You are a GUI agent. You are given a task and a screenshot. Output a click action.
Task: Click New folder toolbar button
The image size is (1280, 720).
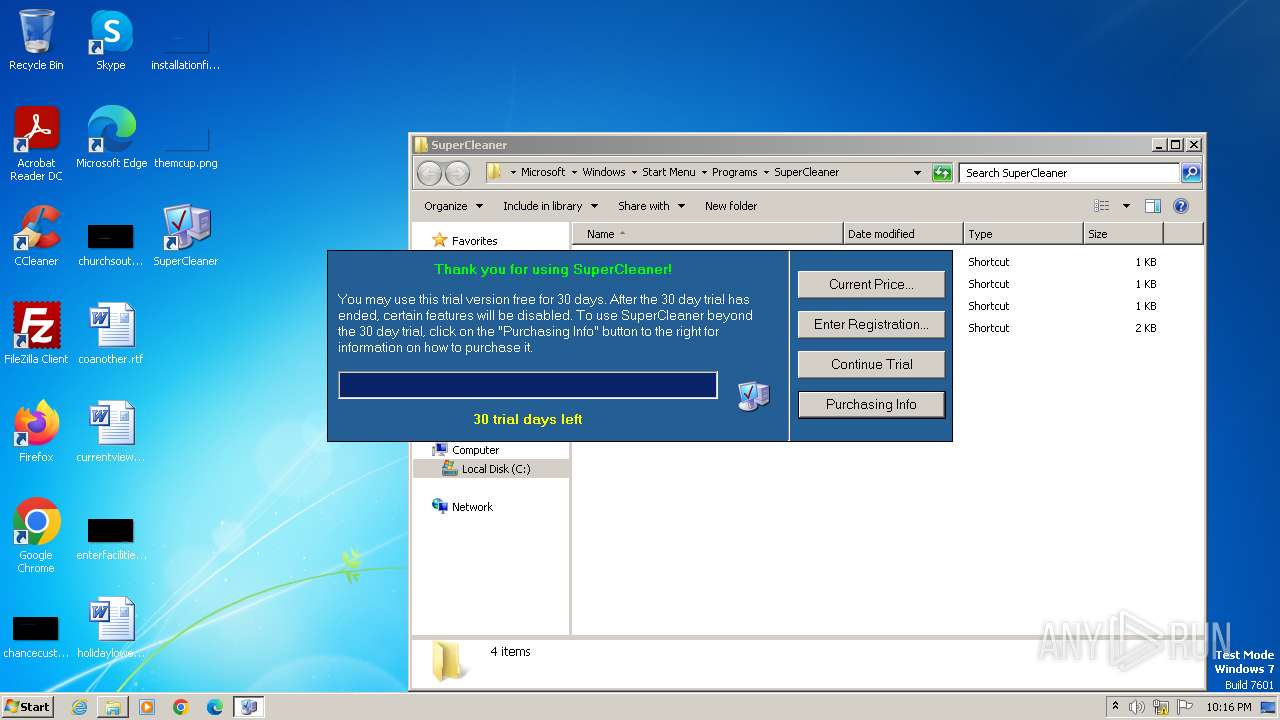click(x=731, y=206)
